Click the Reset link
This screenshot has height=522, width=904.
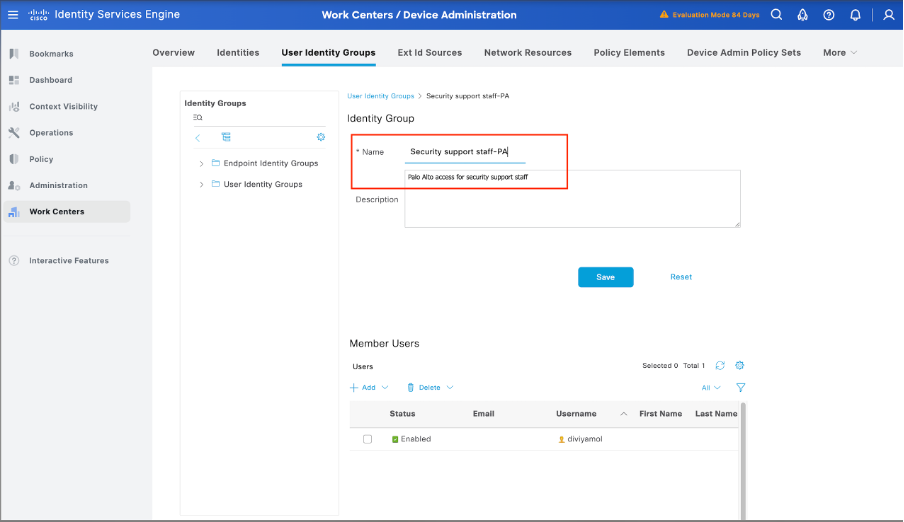point(681,277)
